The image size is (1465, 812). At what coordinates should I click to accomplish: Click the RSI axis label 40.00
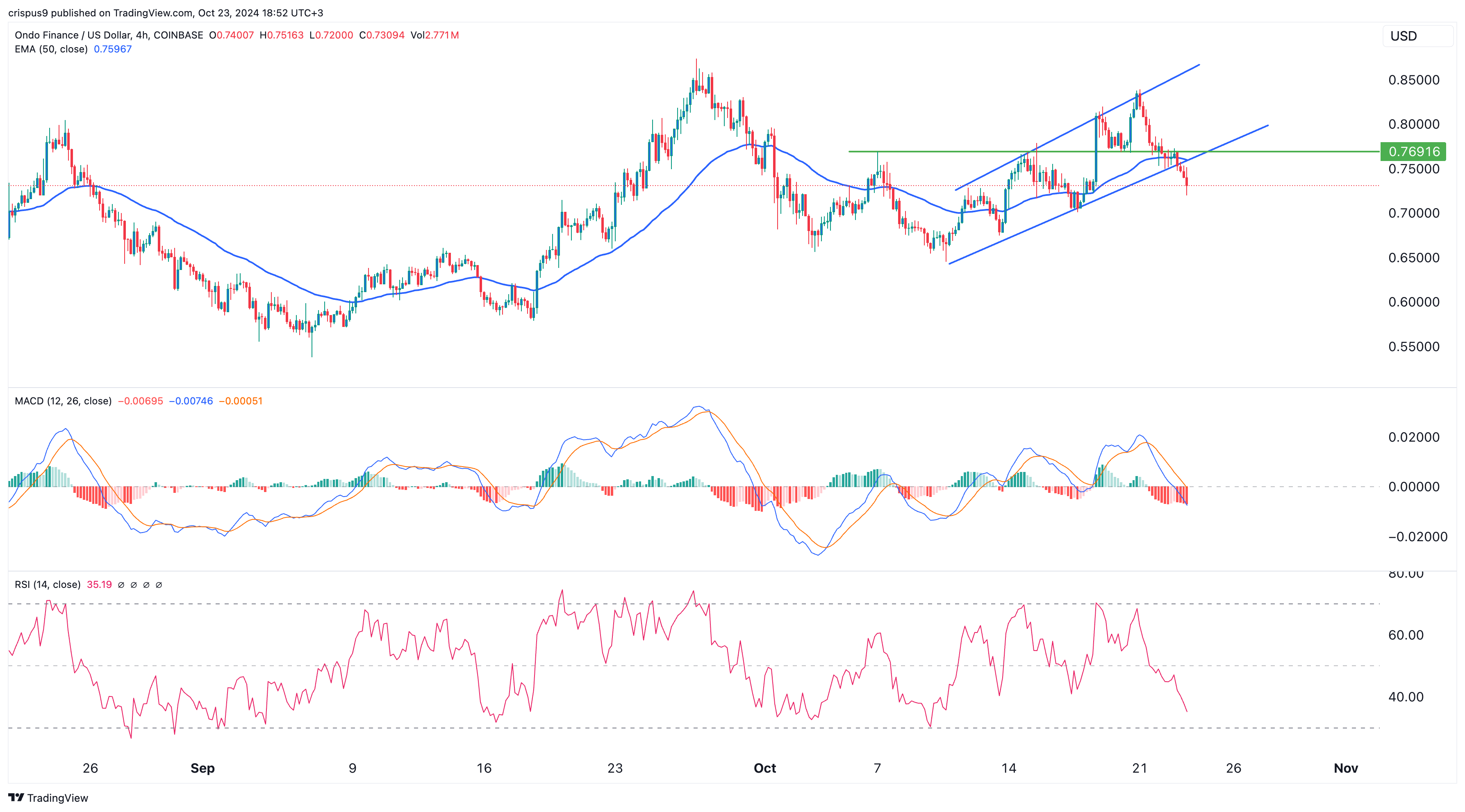[1406, 697]
